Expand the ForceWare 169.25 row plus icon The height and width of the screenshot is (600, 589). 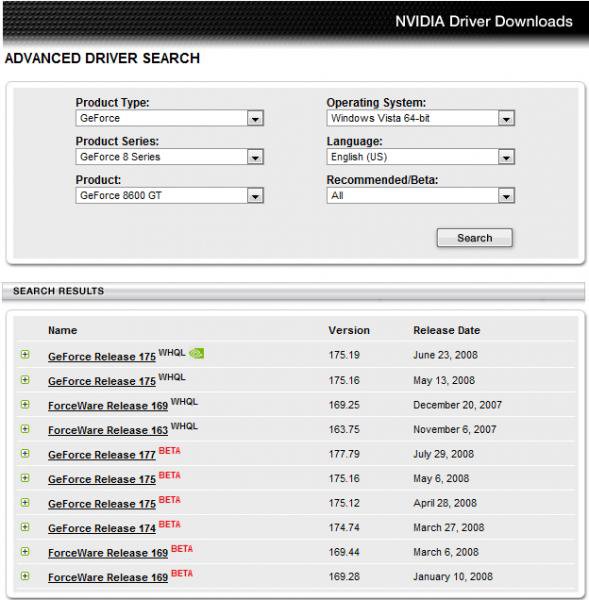[25, 404]
